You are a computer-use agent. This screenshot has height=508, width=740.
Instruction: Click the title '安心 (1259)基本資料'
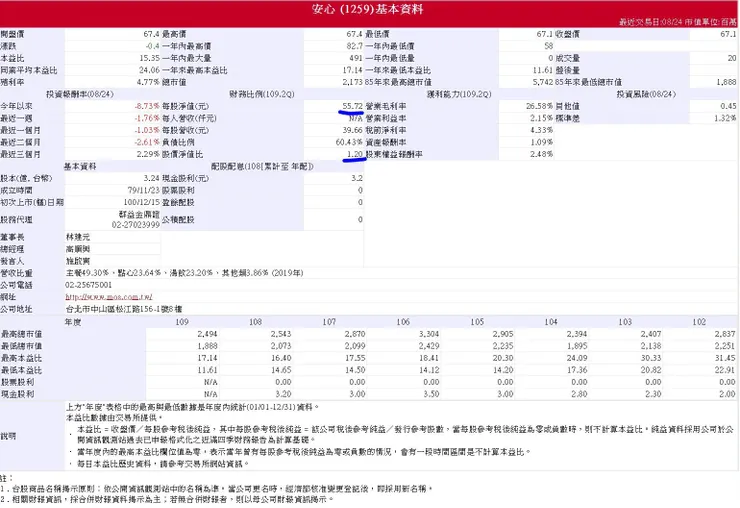tap(368, 9)
